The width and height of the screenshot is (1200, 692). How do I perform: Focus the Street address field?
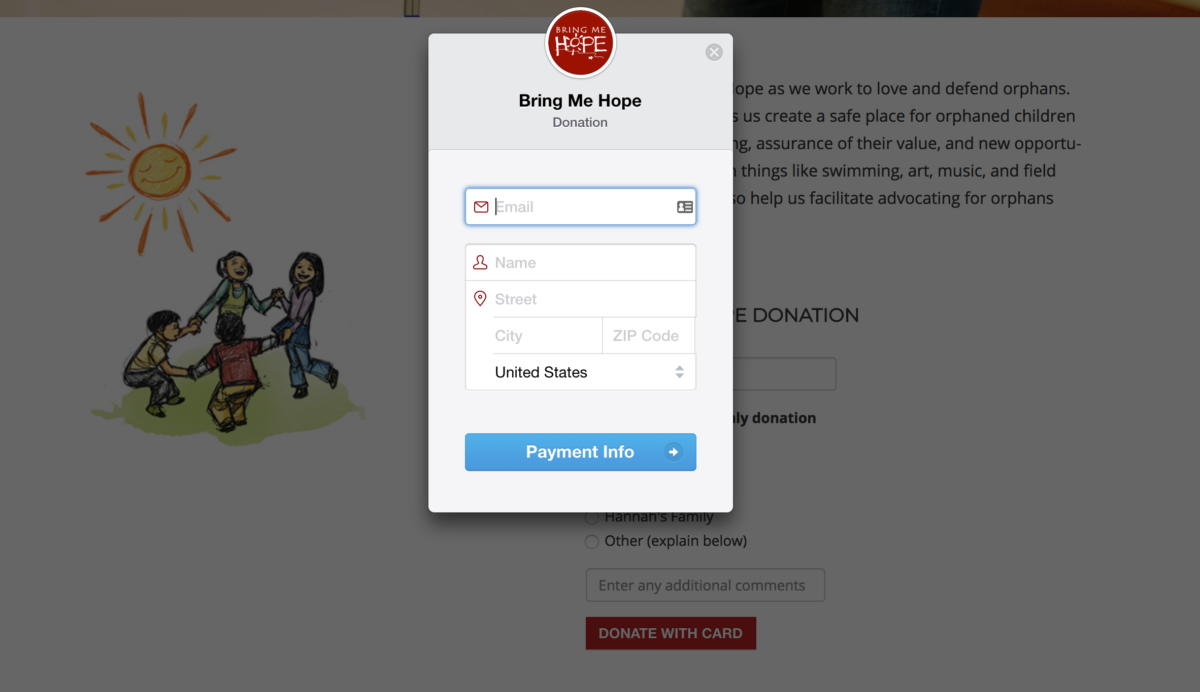(580, 299)
